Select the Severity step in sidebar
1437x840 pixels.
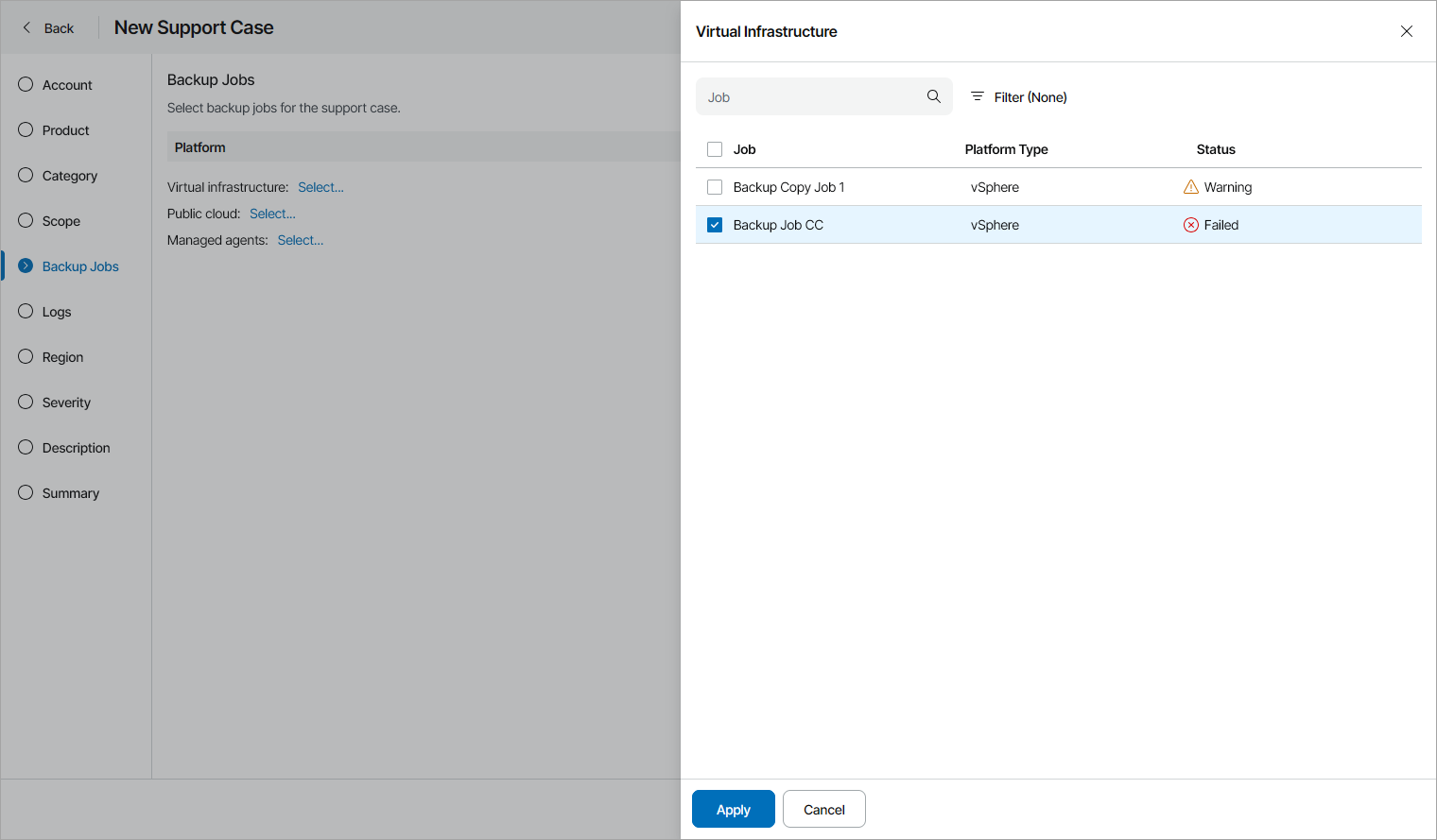67,402
